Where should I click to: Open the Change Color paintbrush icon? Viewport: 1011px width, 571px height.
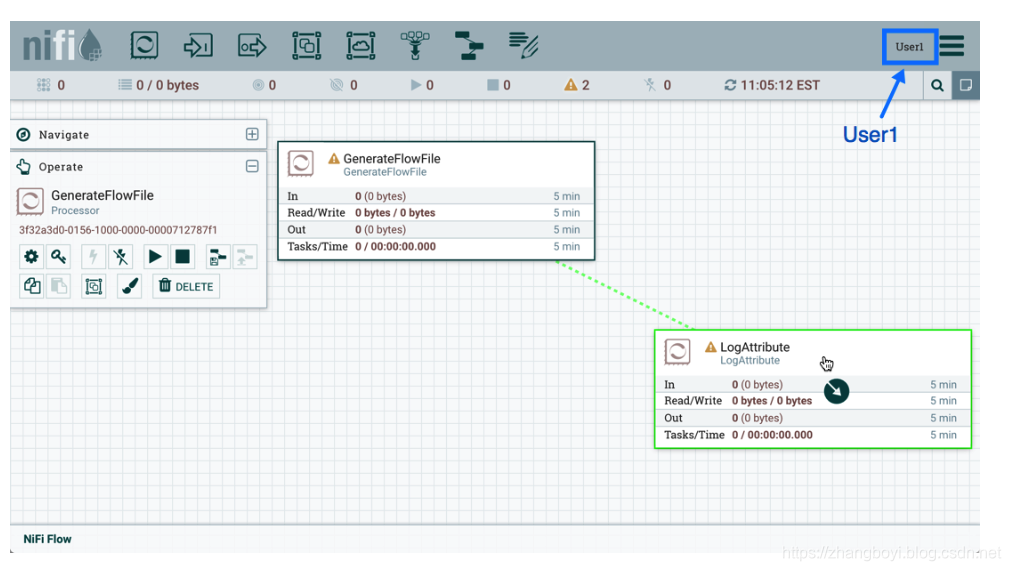pos(129,286)
